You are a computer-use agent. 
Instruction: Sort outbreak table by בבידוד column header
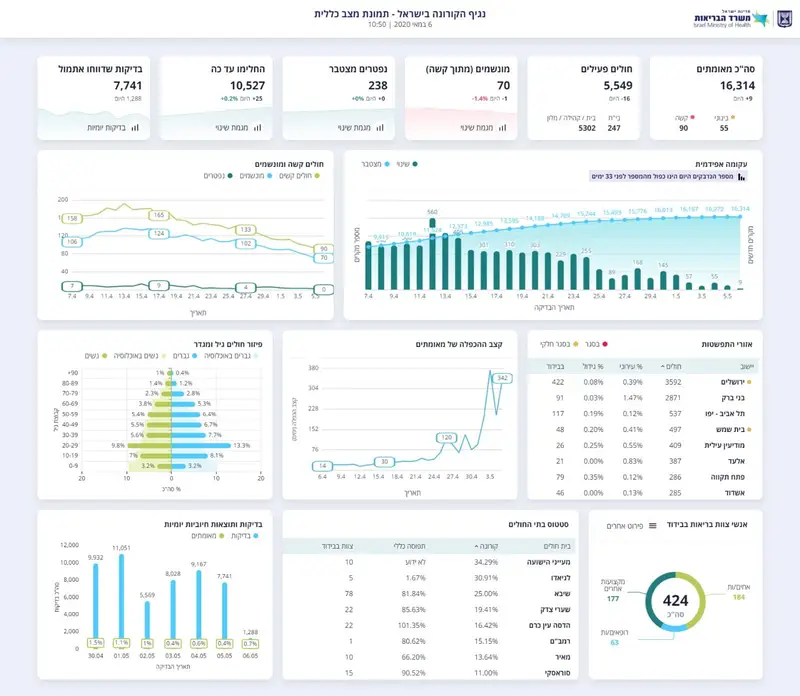[x=555, y=366]
